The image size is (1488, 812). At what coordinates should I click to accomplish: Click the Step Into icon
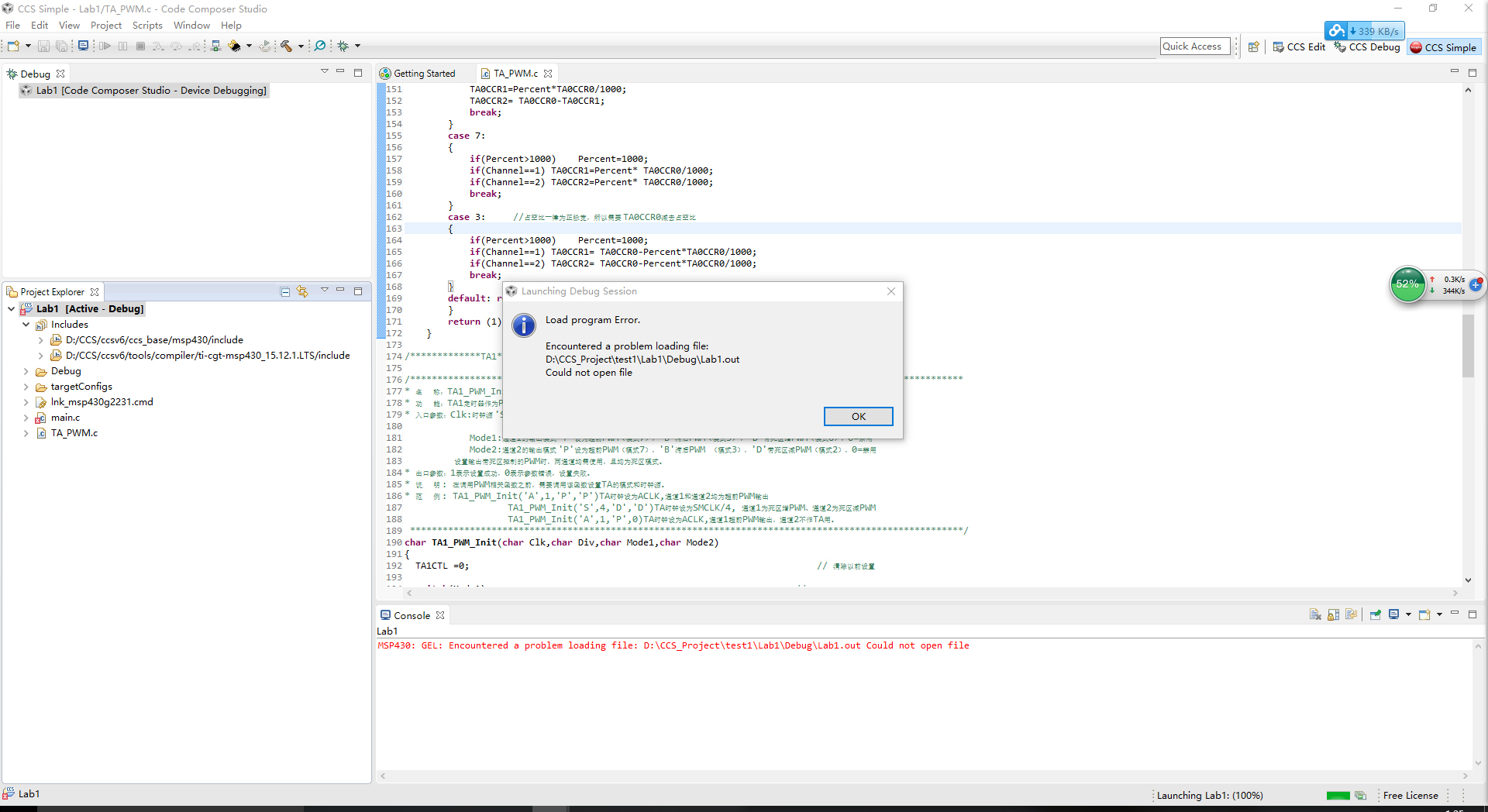pos(158,46)
